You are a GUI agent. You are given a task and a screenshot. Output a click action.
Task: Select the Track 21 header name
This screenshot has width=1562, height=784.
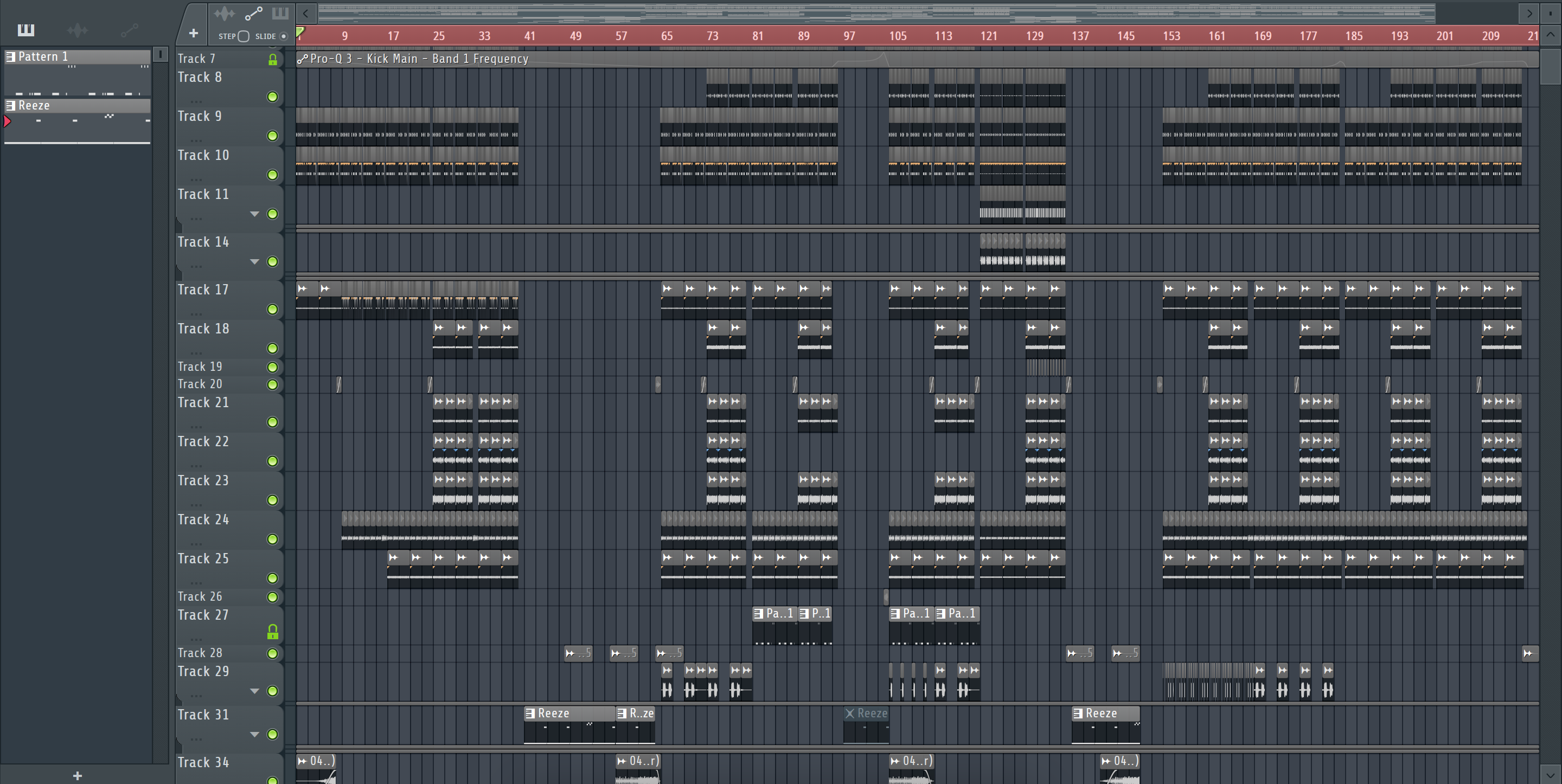point(203,402)
